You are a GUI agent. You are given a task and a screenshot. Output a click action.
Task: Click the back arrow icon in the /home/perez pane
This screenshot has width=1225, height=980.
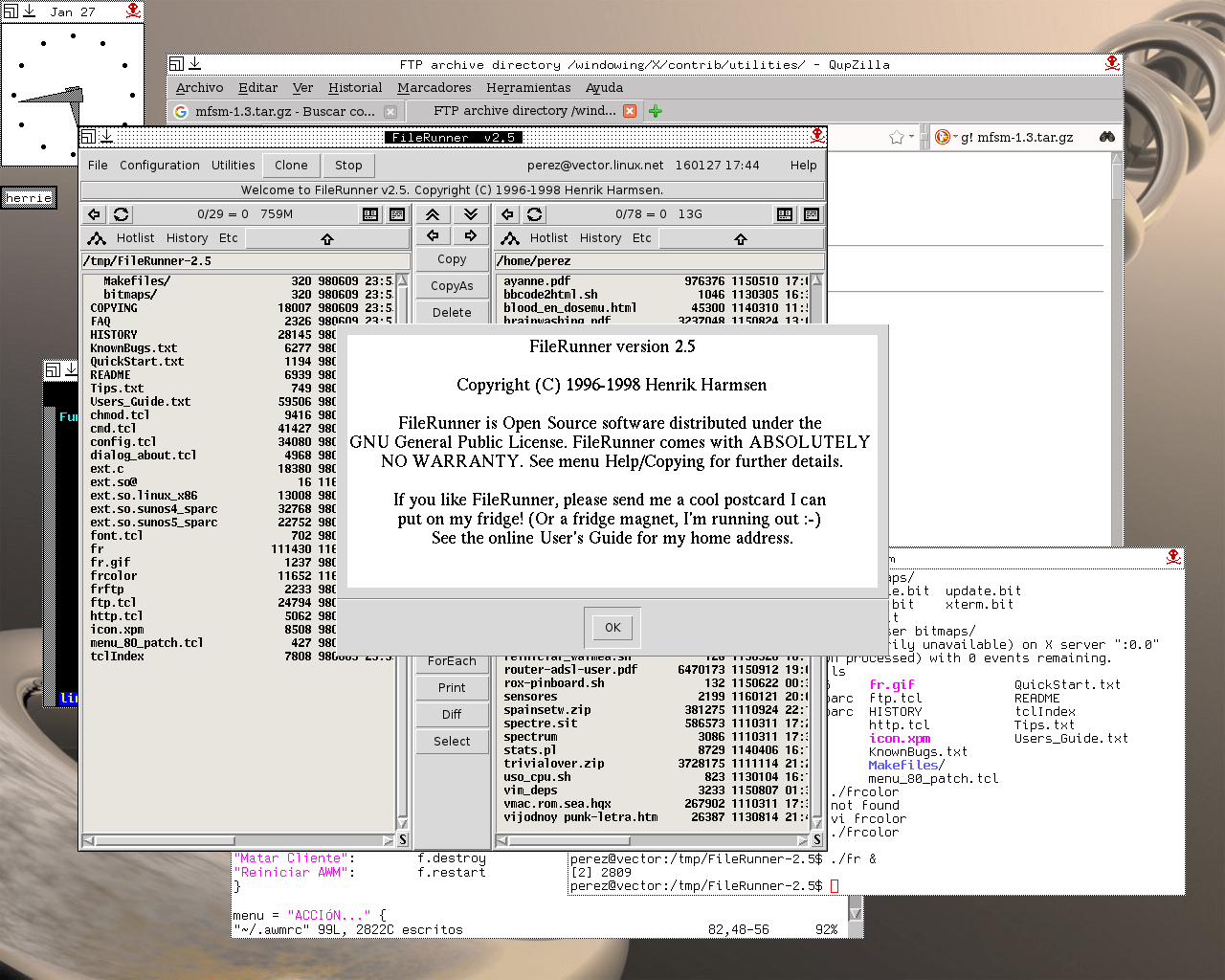point(507,214)
